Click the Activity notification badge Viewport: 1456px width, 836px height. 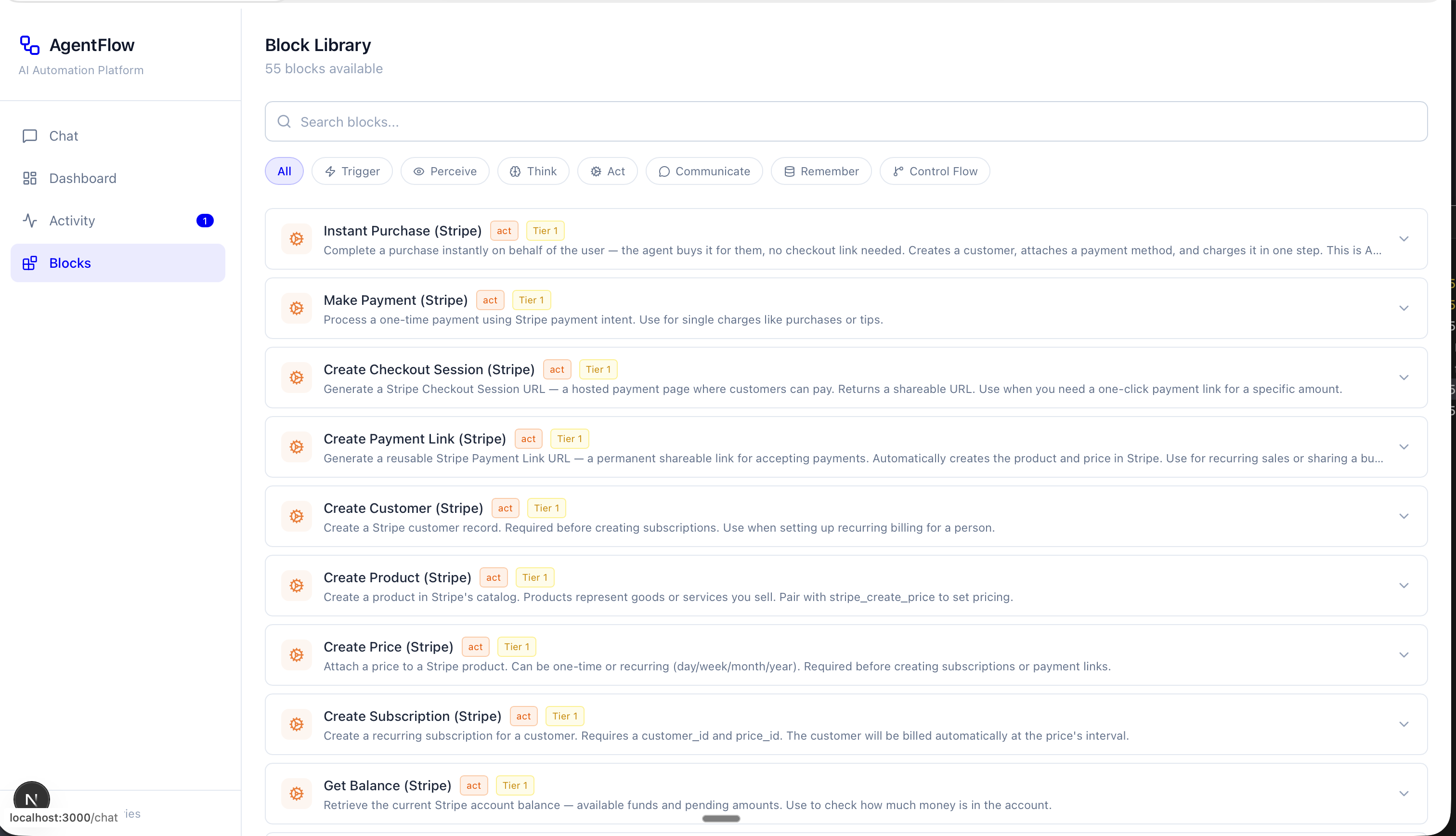205,221
